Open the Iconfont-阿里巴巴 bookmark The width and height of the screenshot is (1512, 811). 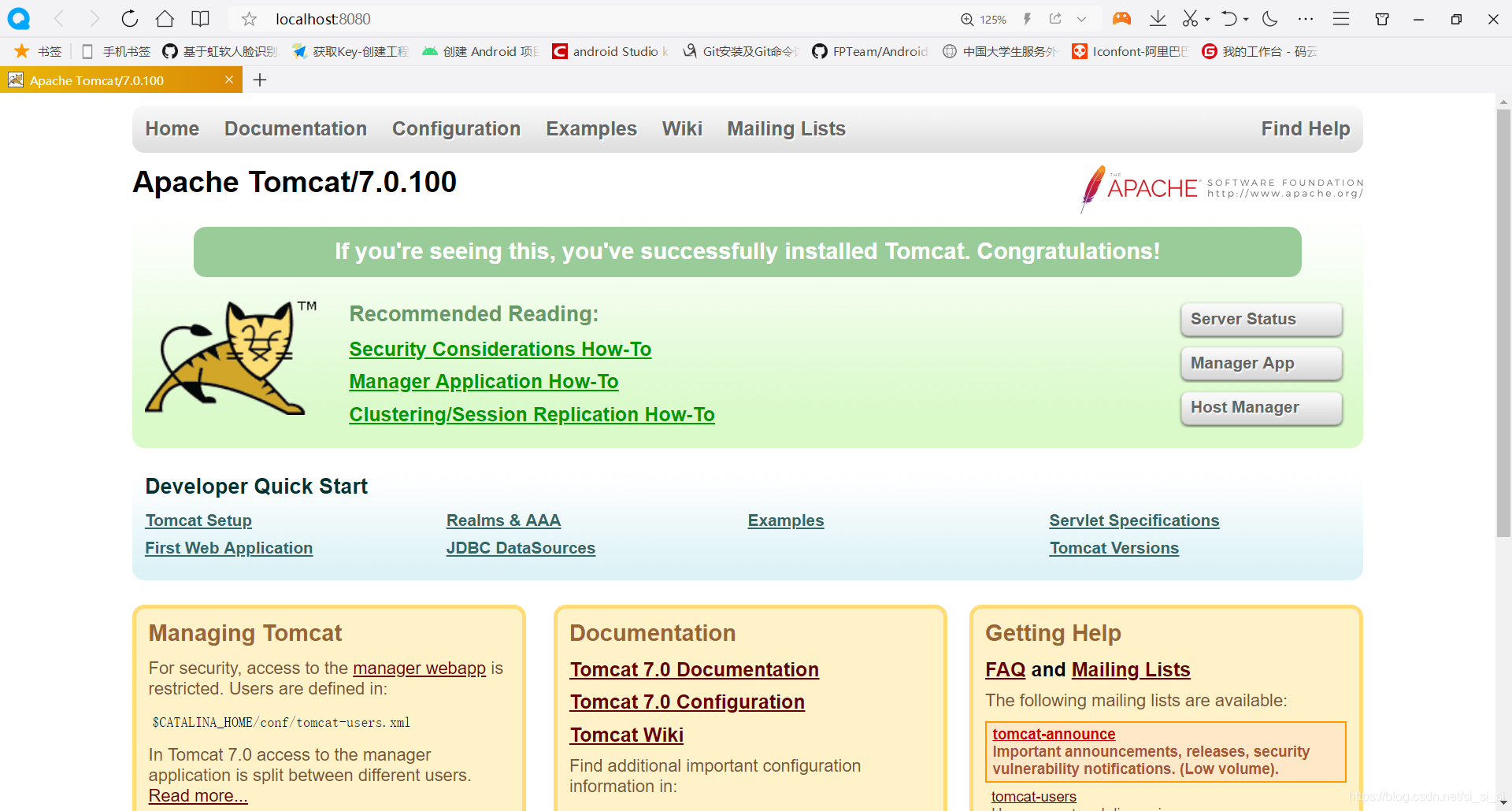tap(1130, 51)
